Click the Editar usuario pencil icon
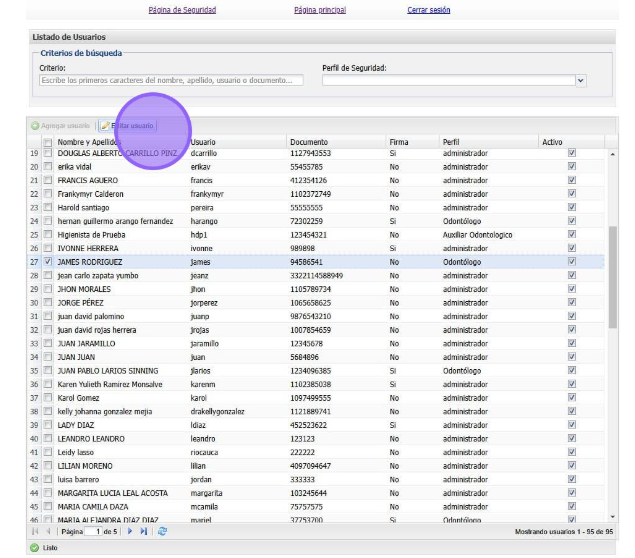The image size is (635, 558). click(x=106, y=126)
